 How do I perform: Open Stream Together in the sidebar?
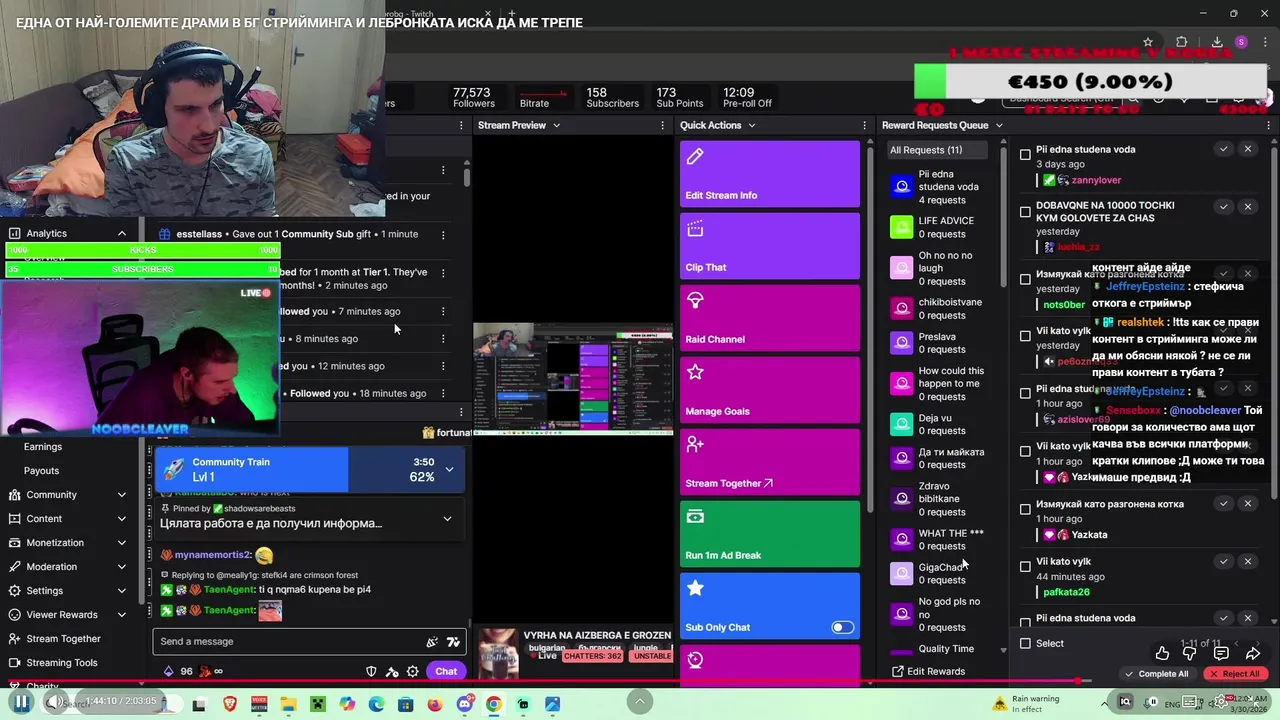point(64,638)
